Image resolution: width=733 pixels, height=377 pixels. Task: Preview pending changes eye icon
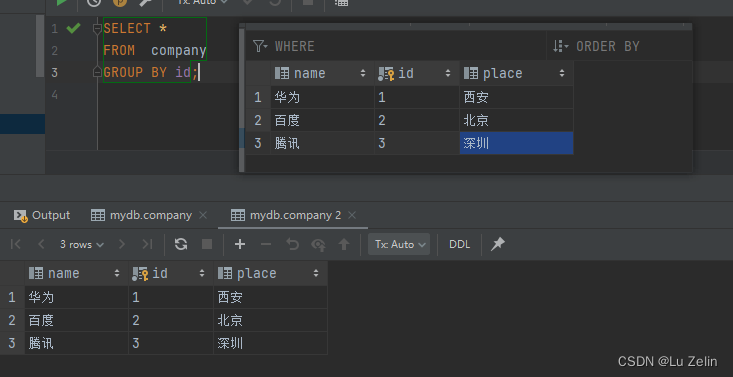click(x=318, y=244)
